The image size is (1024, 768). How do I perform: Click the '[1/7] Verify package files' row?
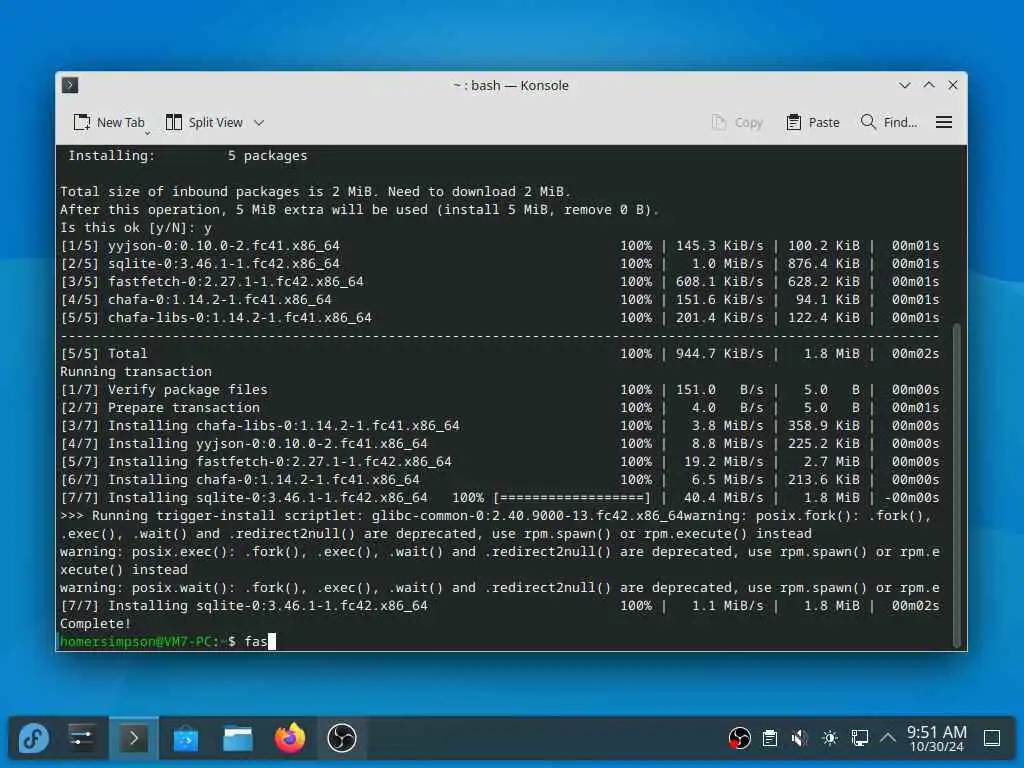click(500, 390)
